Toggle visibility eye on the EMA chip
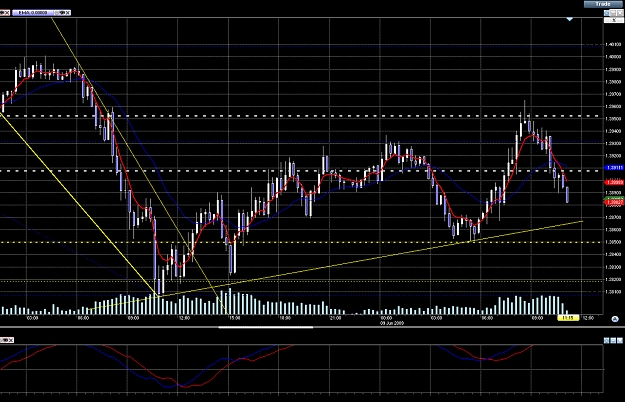Screen dimensions: 625x402 tap(62, 13)
